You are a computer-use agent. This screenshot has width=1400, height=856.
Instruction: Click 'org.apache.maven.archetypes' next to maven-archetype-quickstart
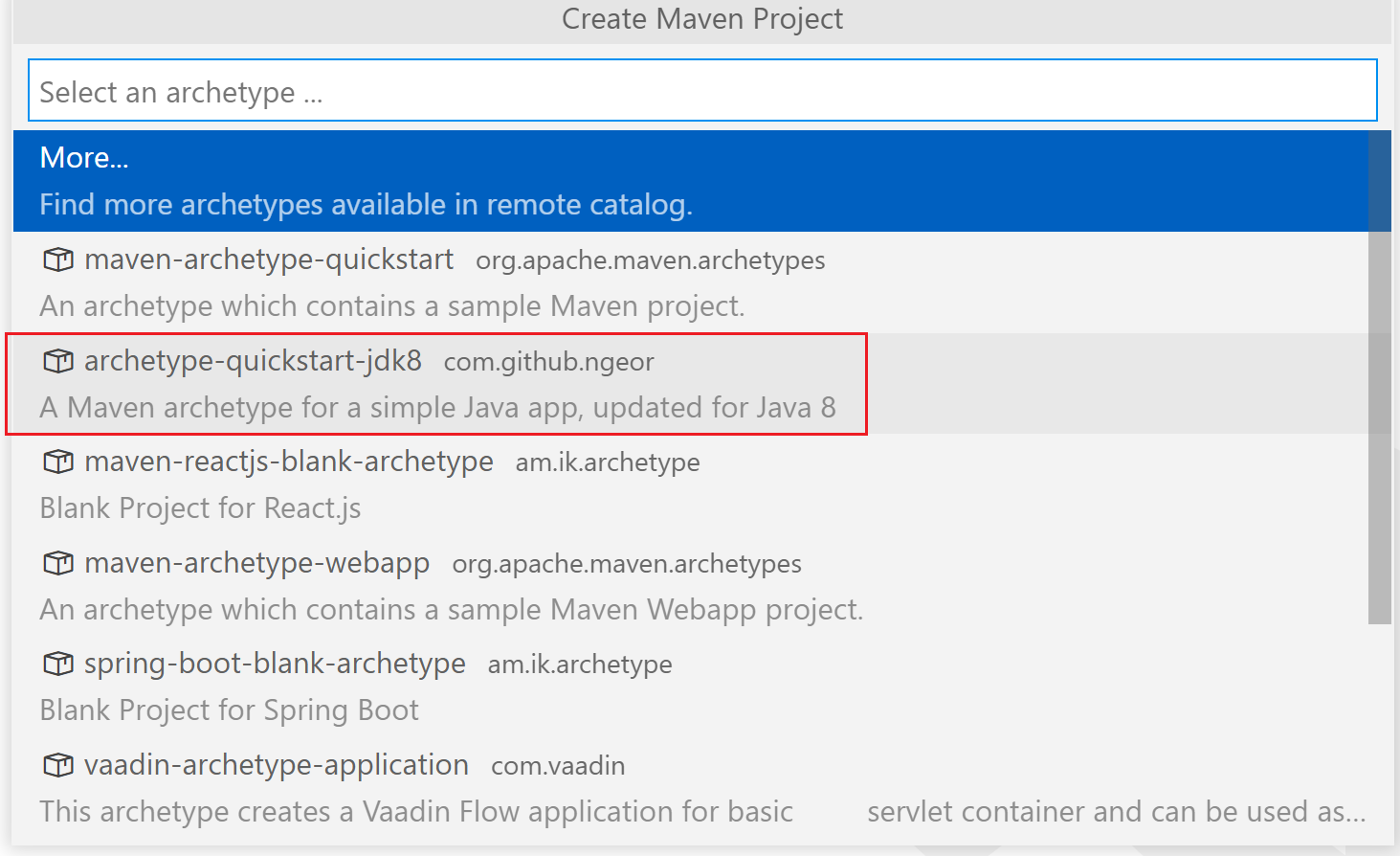pyautogui.click(x=651, y=260)
